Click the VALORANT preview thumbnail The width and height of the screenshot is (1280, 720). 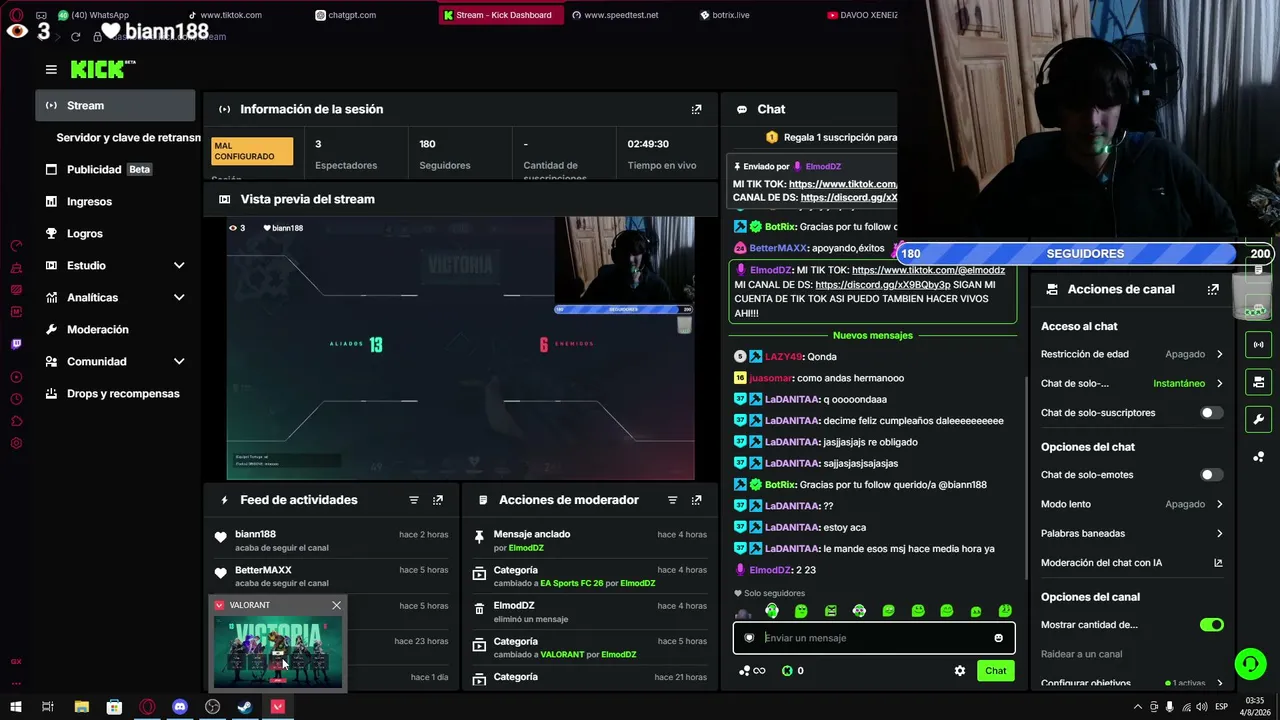[x=278, y=653]
